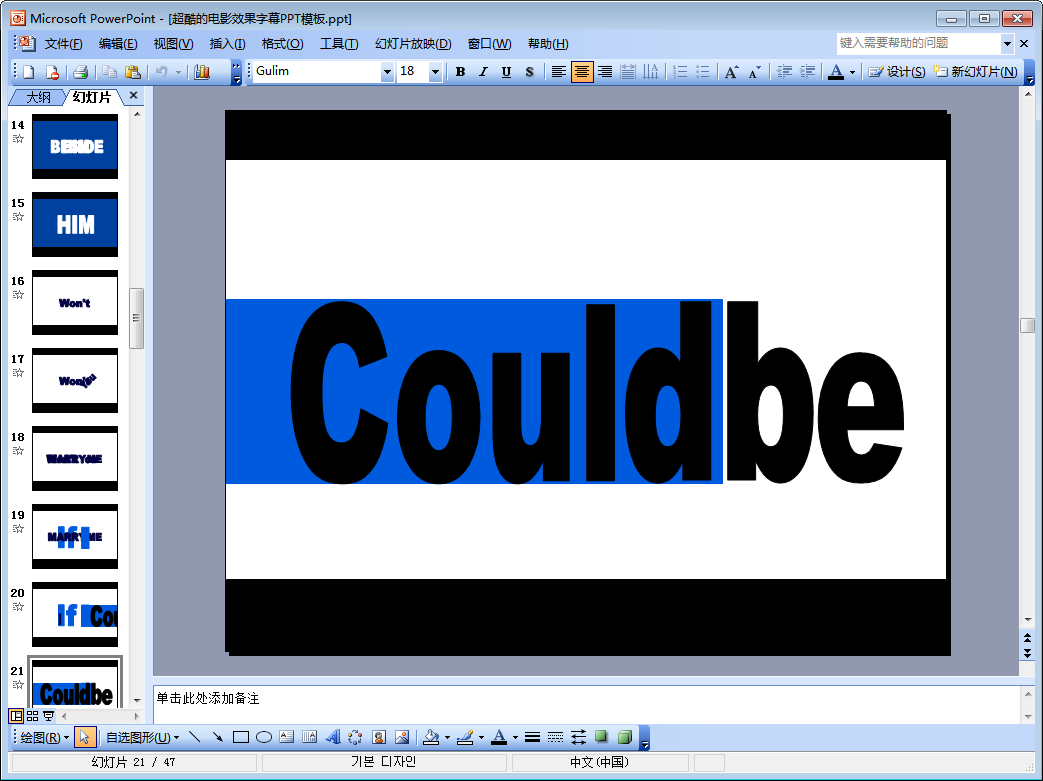The width and height of the screenshot is (1043, 781).
Task: Expand the Gulim font name dropdown
Action: click(387, 72)
